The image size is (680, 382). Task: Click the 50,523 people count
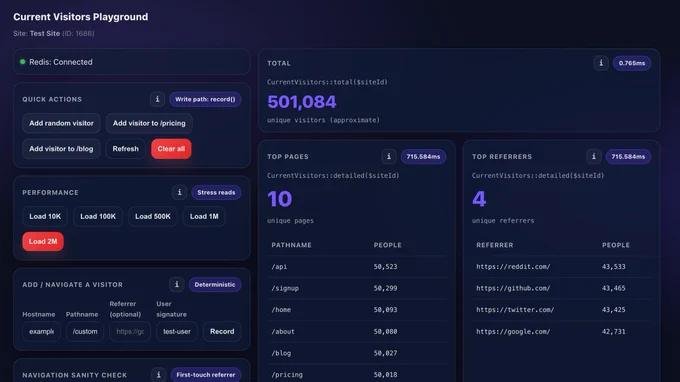[386, 267]
